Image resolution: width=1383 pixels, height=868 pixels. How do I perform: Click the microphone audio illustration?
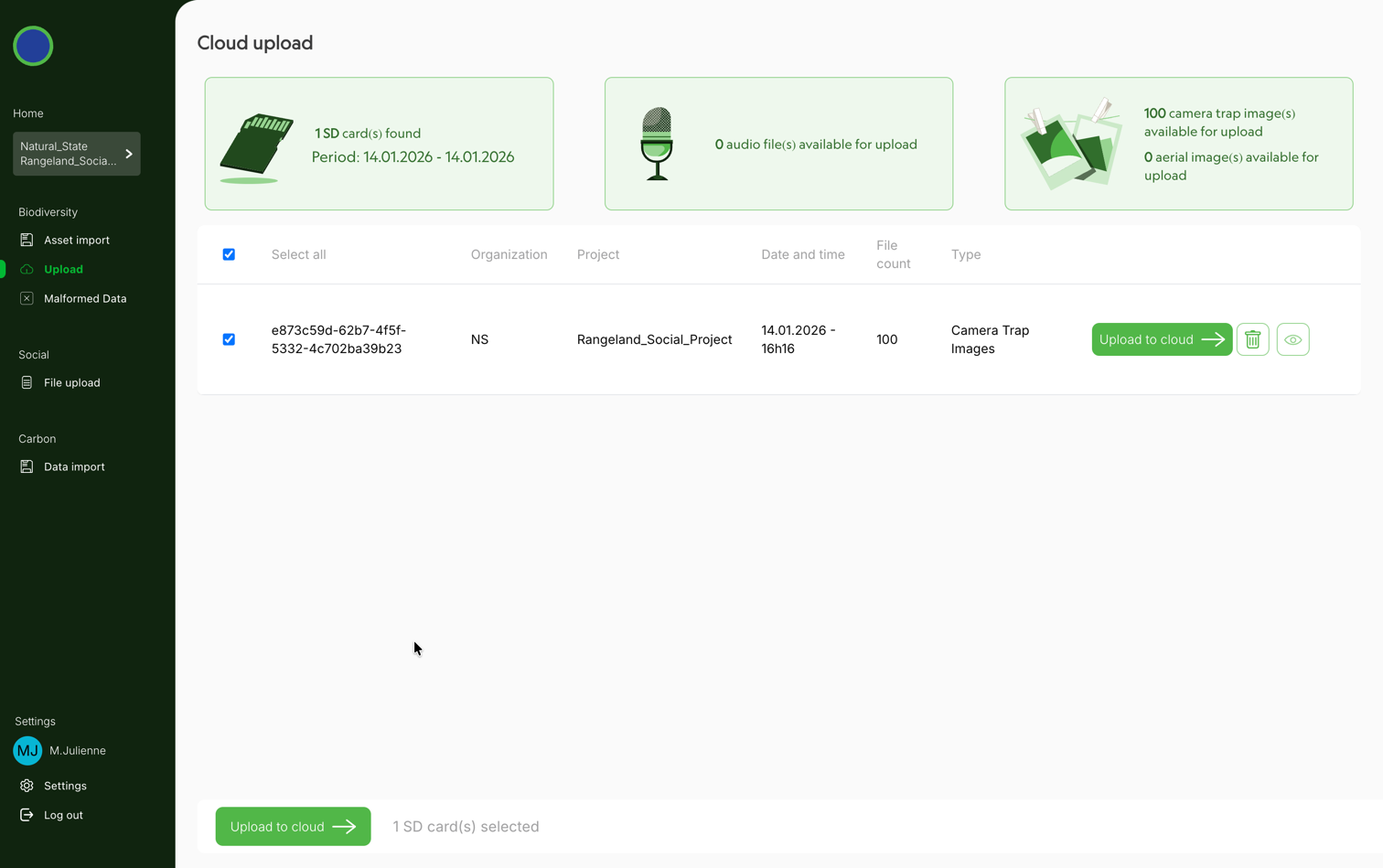pyautogui.click(x=657, y=144)
